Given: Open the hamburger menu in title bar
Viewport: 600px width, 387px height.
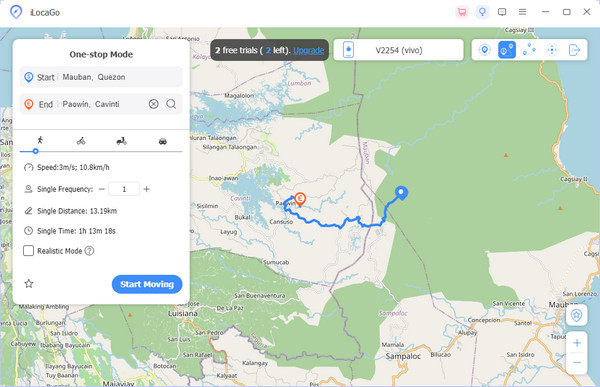Looking at the screenshot, I should 522,12.
